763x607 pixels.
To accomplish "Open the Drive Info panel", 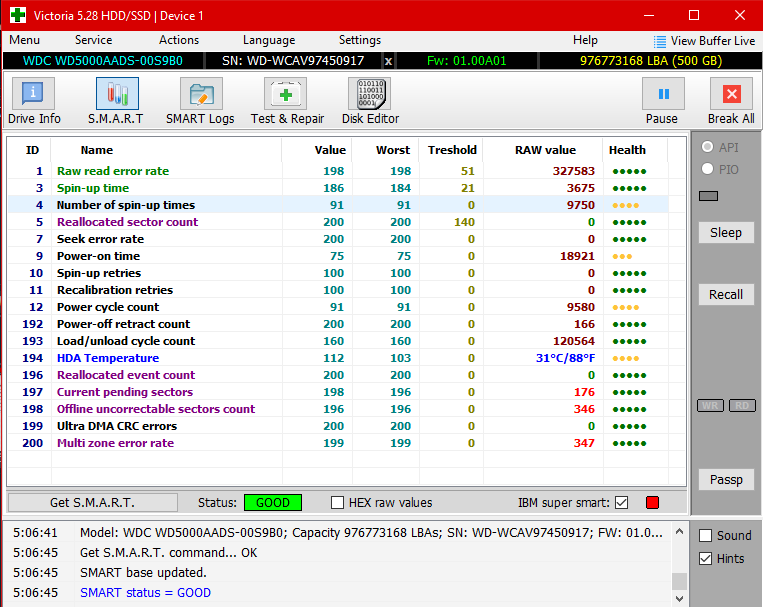I will point(34,102).
